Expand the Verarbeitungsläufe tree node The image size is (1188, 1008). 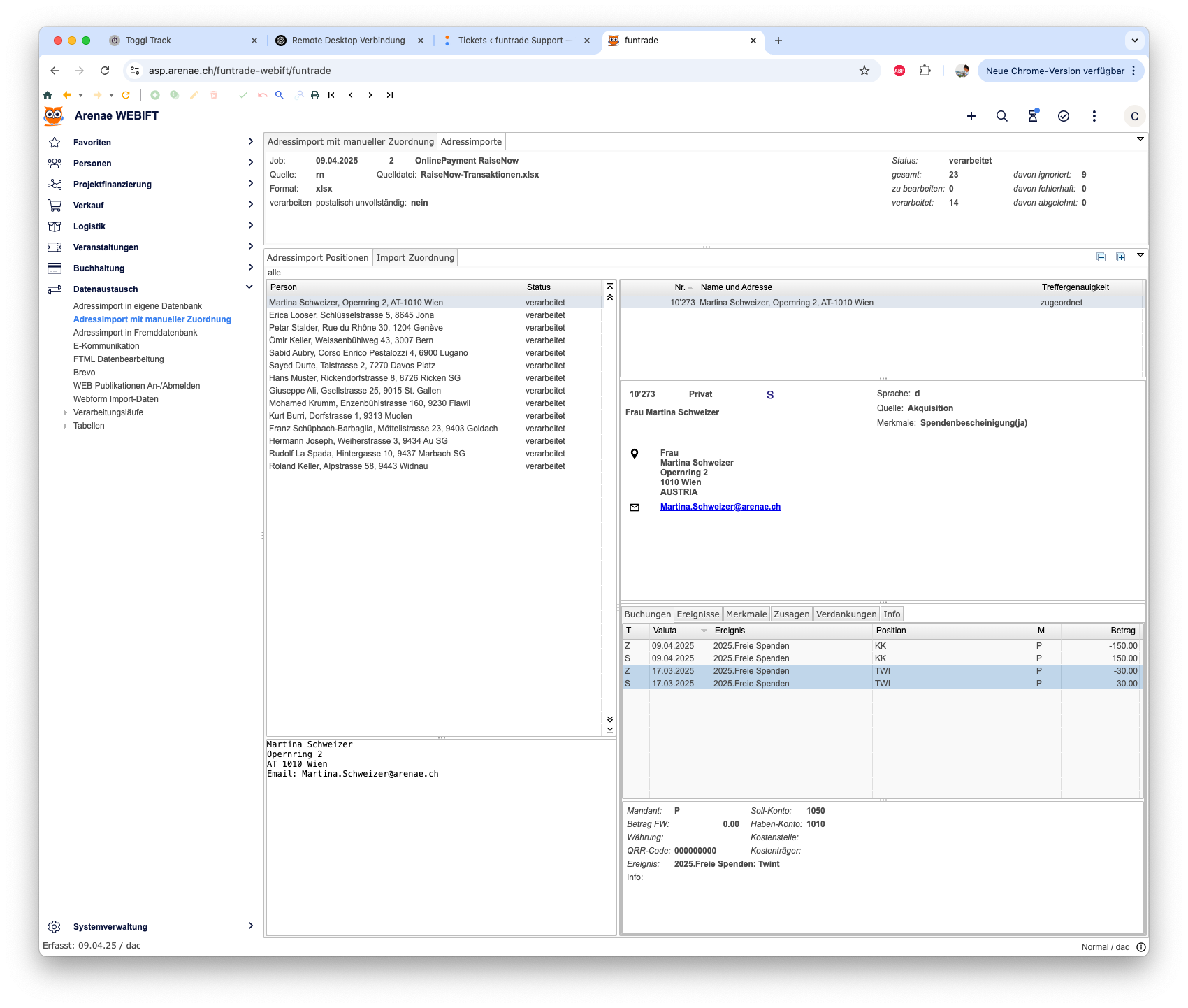66,412
